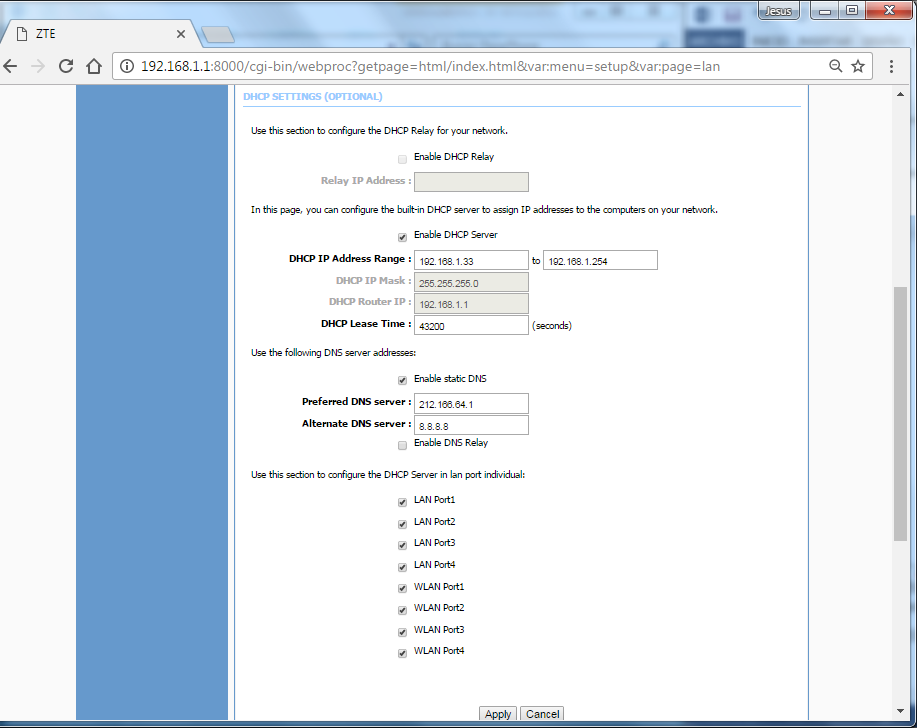Maximize the browser window
Image resolution: width=917 pixels, height=728 pixels.
pos(852,10)
